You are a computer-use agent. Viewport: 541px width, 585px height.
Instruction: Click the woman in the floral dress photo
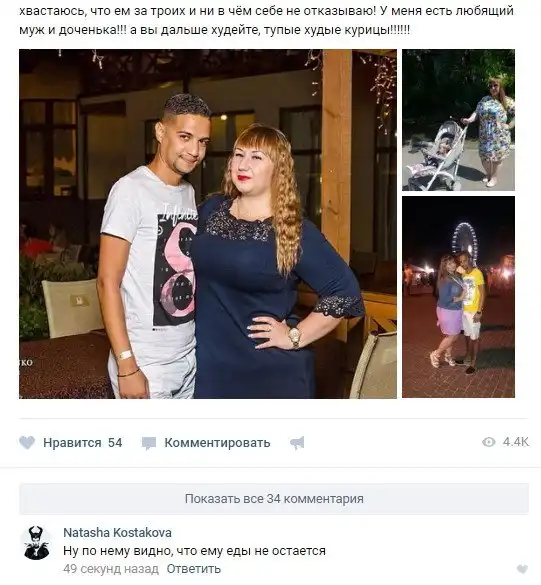pyautogui.click(x=458, y=120)
